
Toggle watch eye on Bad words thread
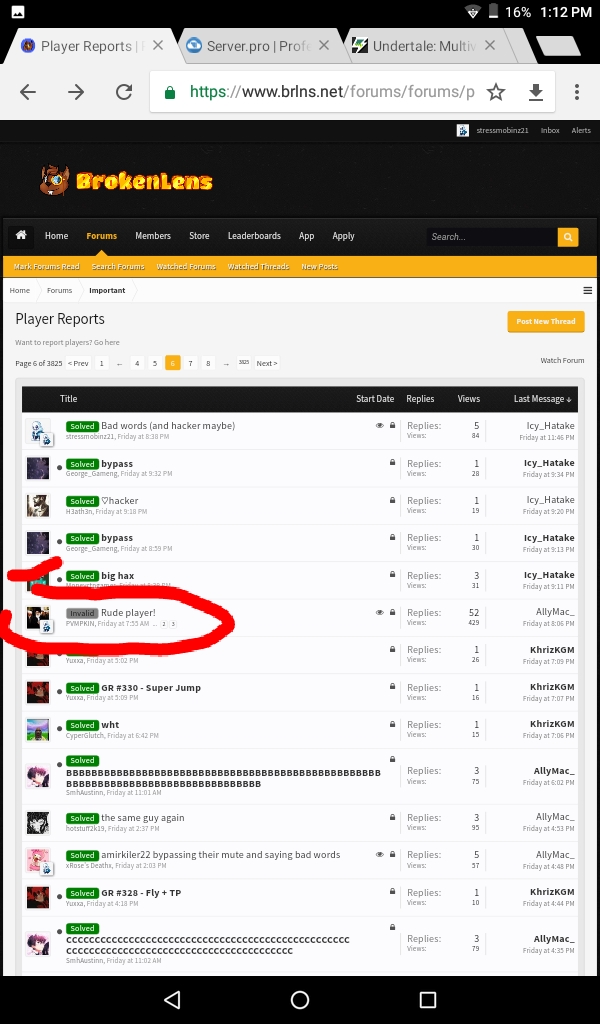pos(379,426)
